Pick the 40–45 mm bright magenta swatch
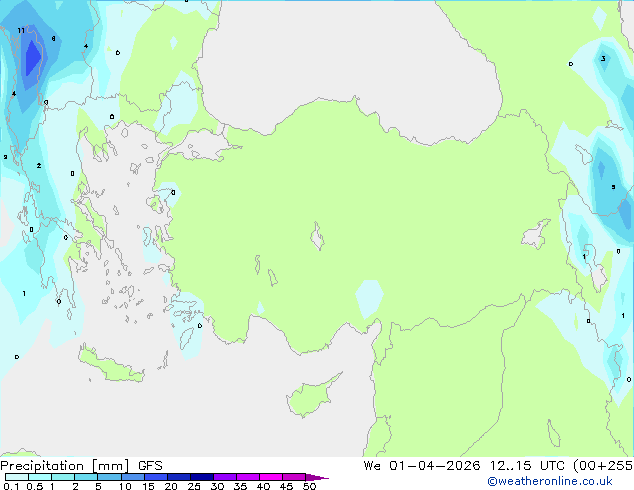 271,477
